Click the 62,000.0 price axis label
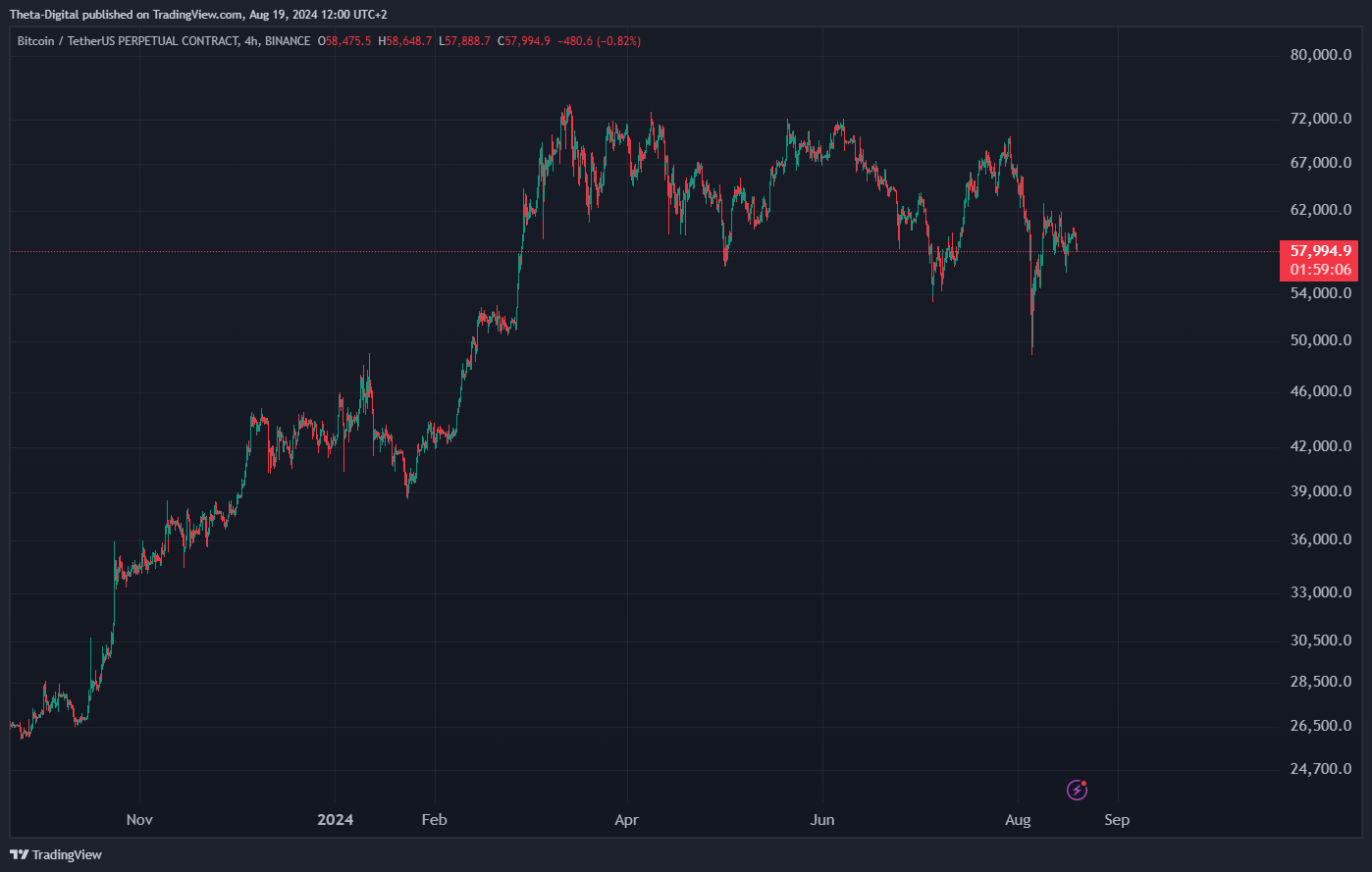This screenshot has height=872, width=1372. (x=1322, y=210)
